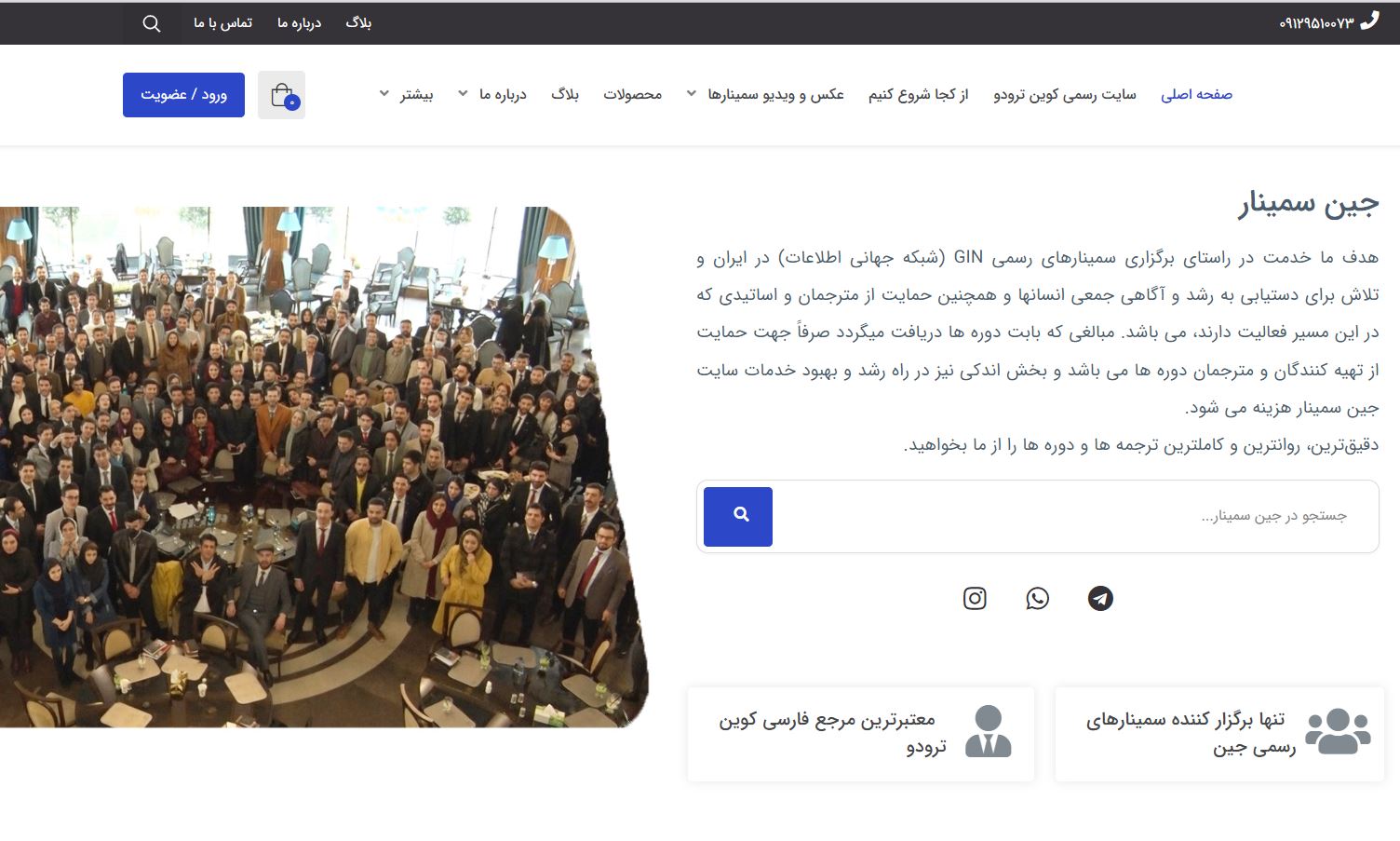The height and width of the screenshot is (841, 1400).
Task: Click the search magnifier icon in top bar
Action: tap(152, 23)
